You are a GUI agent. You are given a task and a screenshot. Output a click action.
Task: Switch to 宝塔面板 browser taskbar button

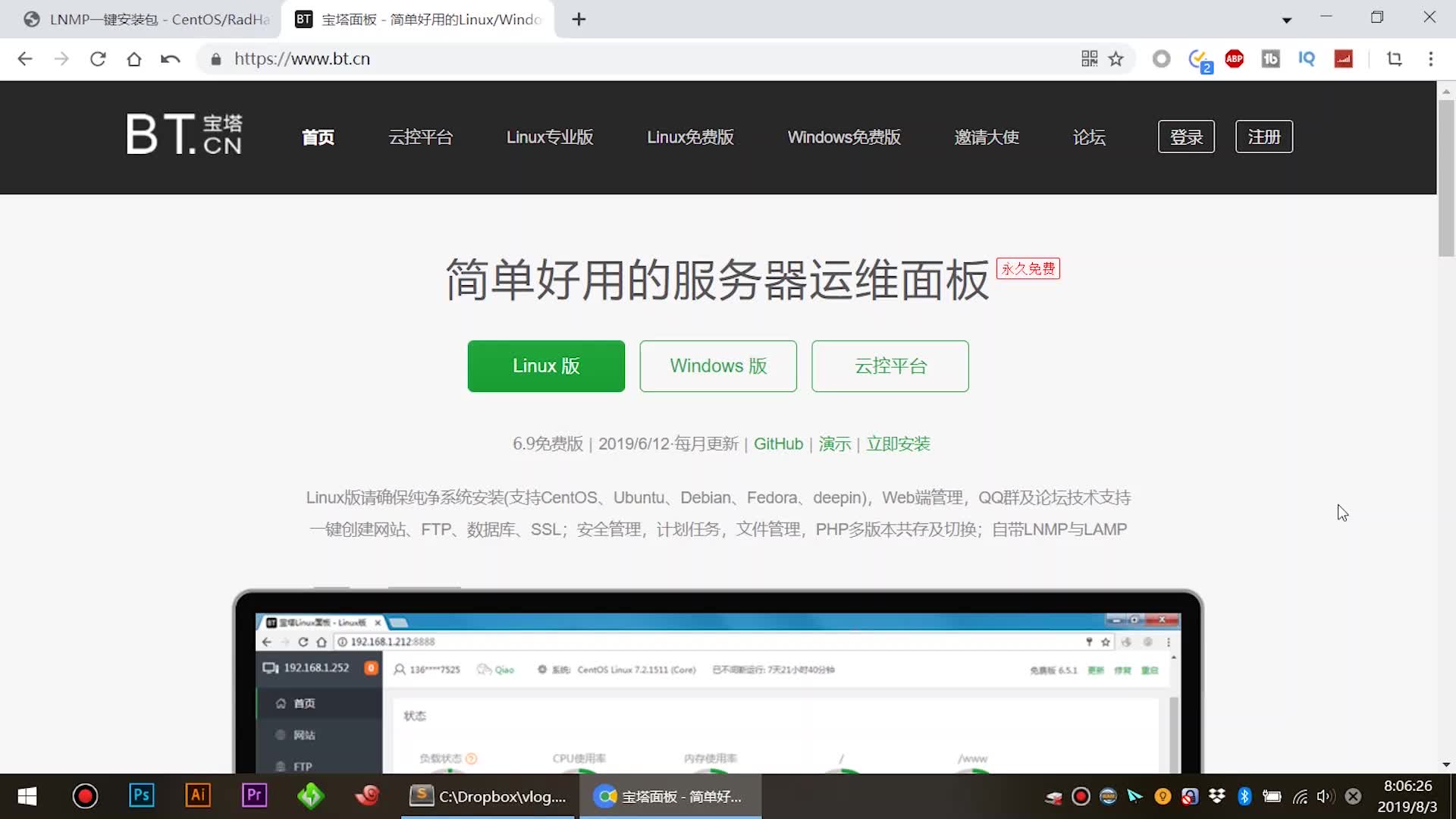(670, 796)
